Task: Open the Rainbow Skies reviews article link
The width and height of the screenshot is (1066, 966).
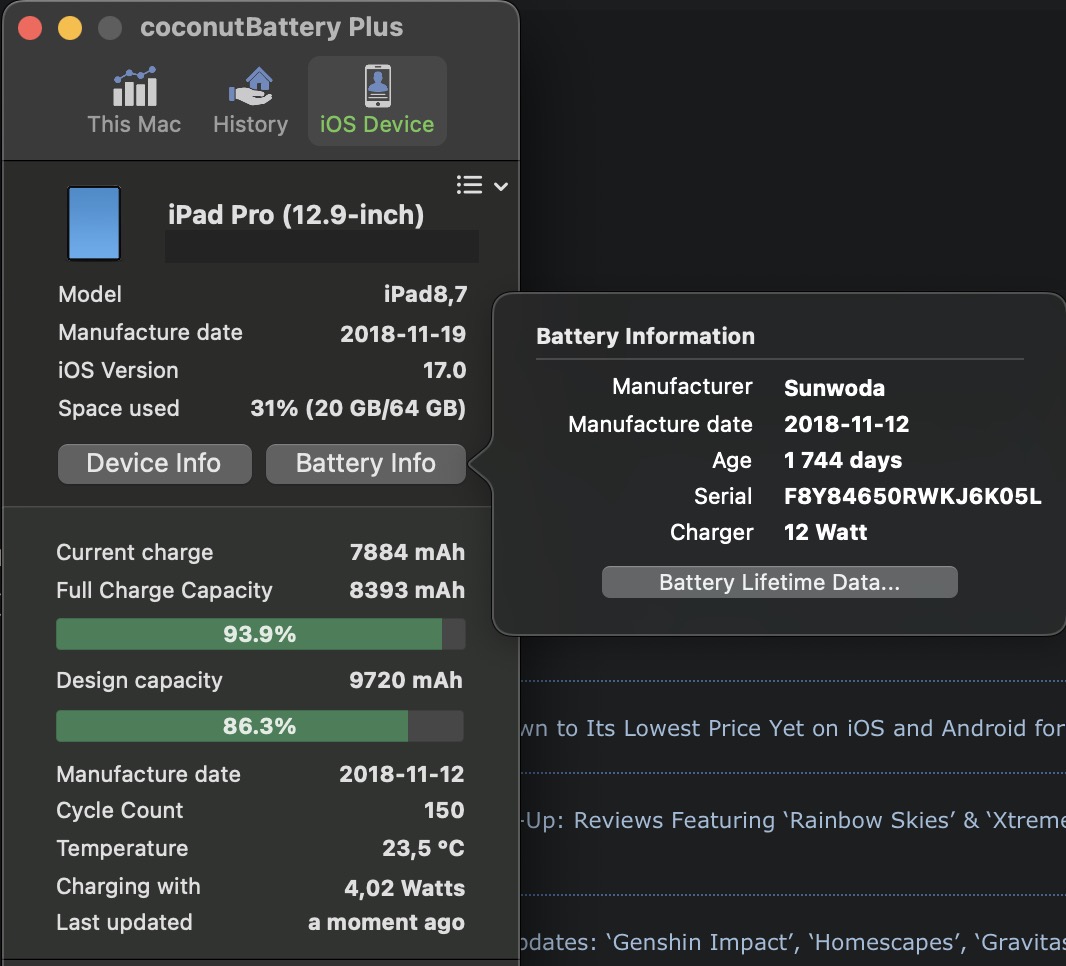Action: tap(792, 821)
